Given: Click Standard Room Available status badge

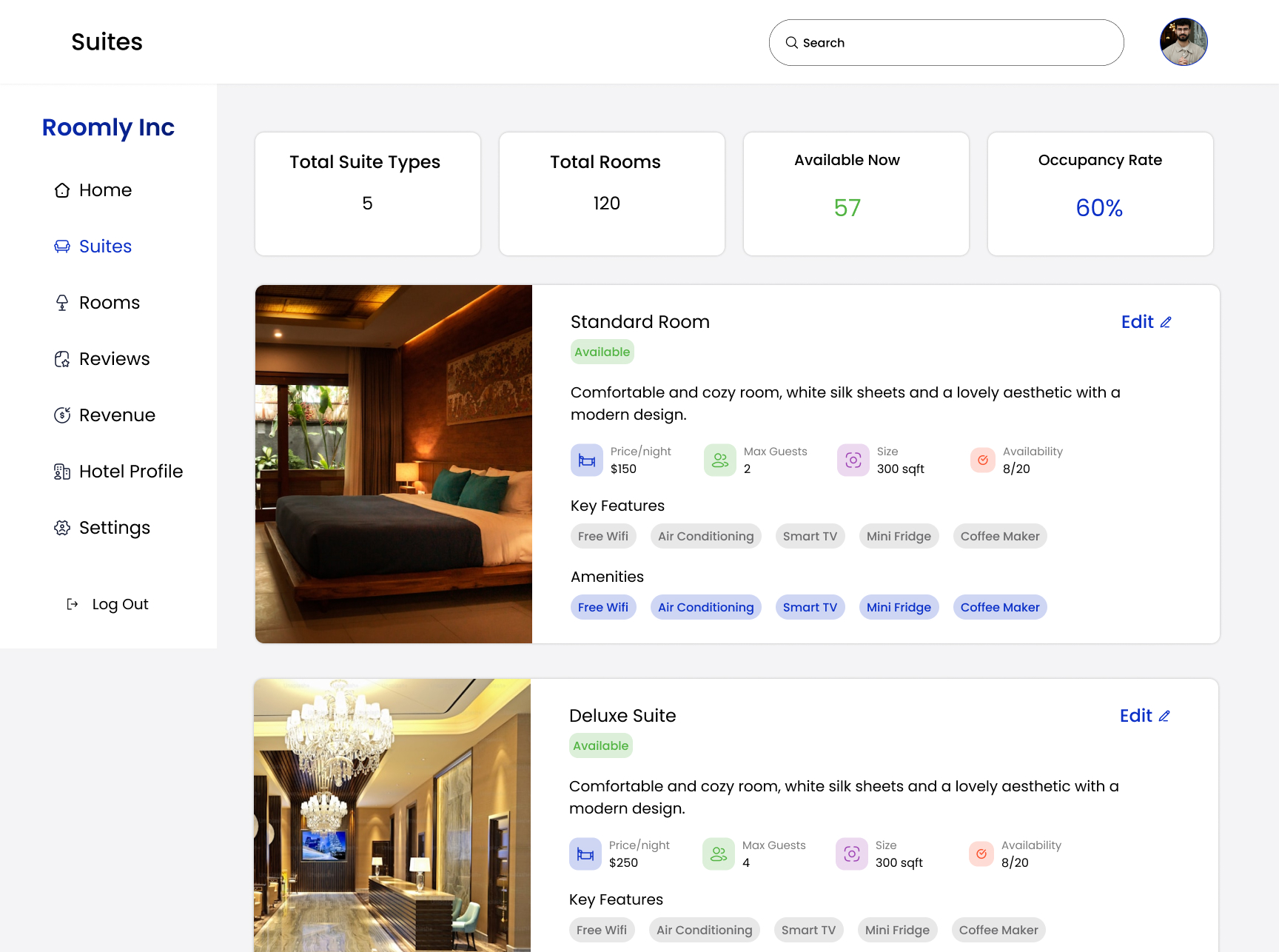Looking at the screenshot, I should (x=602, y=352).
